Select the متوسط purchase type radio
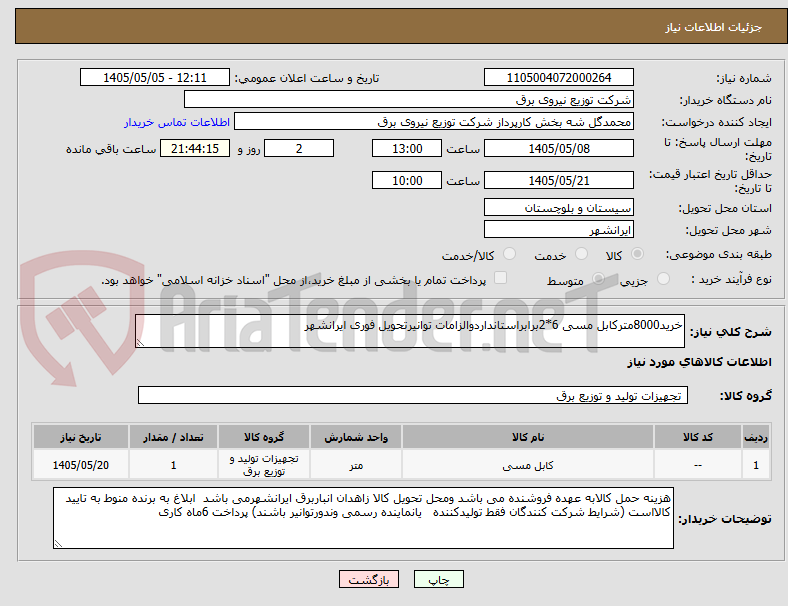The image size is (788, 606). [x=598, y=278]
